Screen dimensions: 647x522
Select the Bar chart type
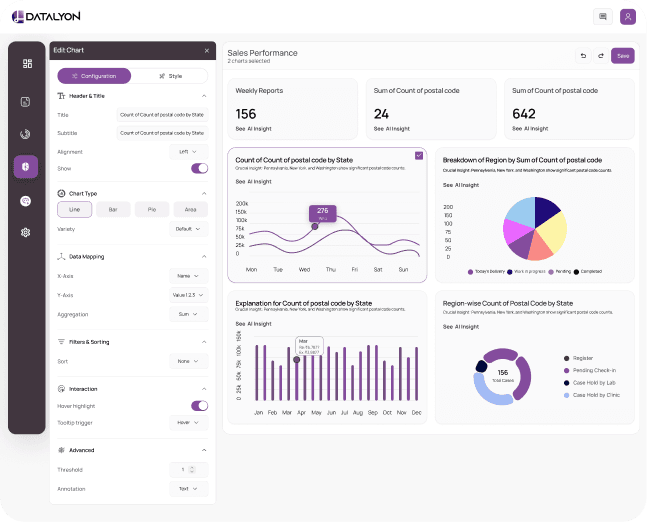click(113, 209)
